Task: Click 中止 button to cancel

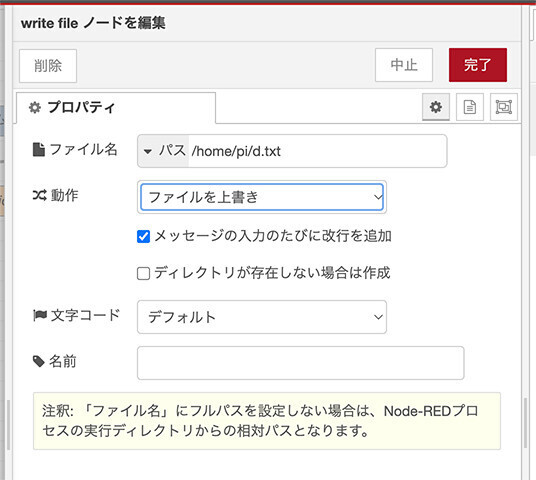Action: coord(404,65)
